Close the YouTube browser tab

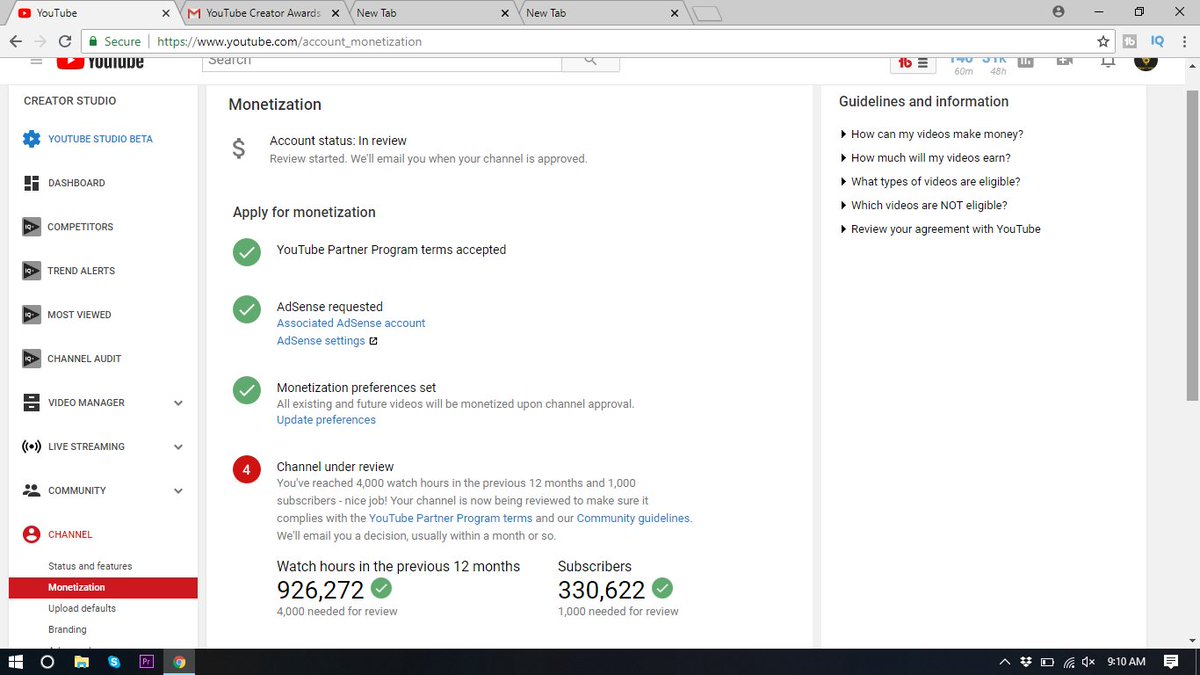(x=165, y=13)
